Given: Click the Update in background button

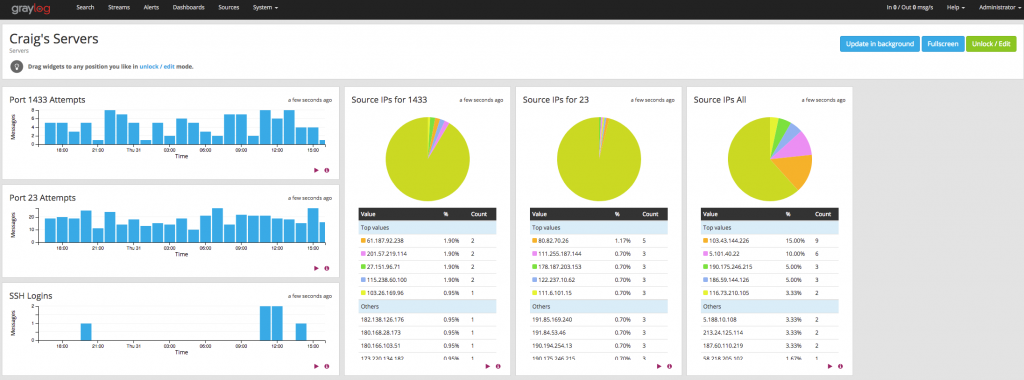Looking at the screenshot, I should (879, 44).
